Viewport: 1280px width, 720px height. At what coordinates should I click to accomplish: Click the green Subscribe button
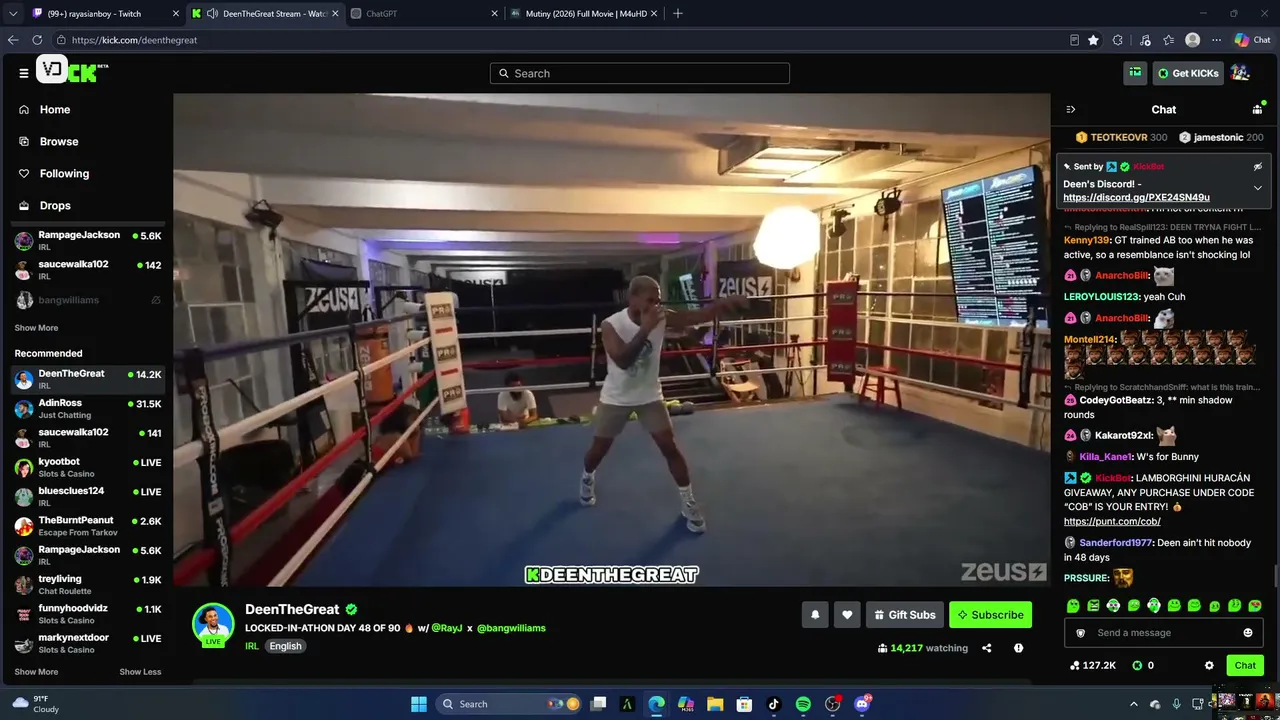[991, 615]
